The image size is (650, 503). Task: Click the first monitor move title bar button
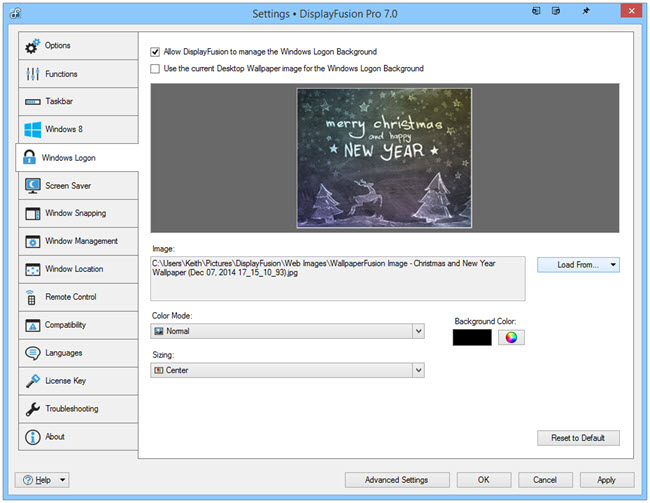point(536,11)
